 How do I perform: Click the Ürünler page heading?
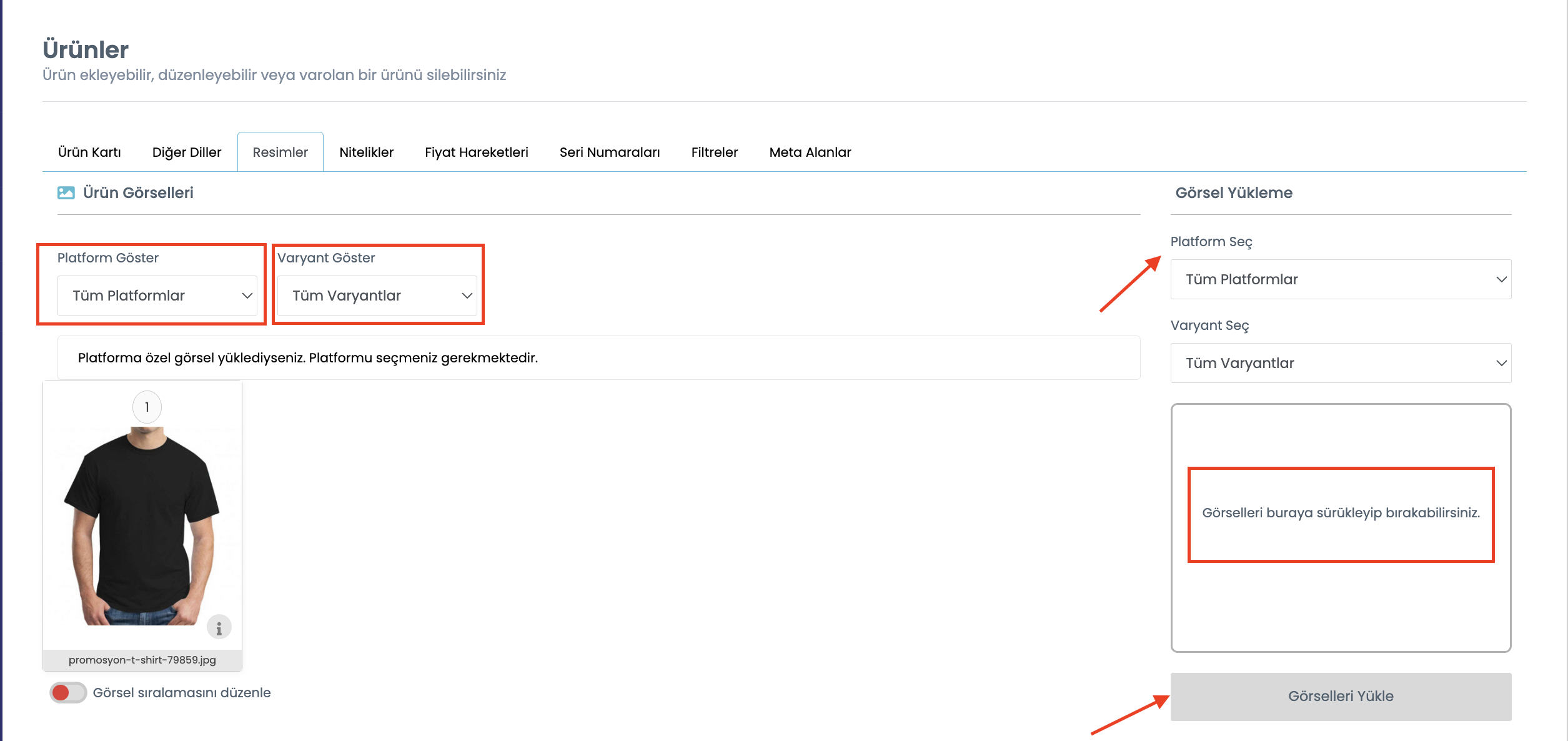[86, 49]
